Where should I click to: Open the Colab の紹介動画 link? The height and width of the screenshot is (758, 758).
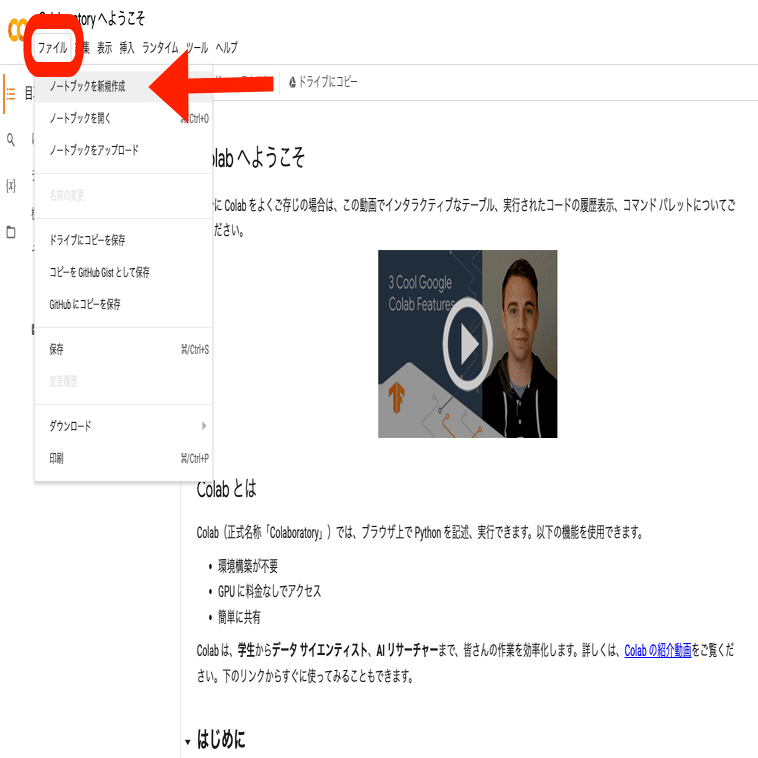(x=657, y=650)
